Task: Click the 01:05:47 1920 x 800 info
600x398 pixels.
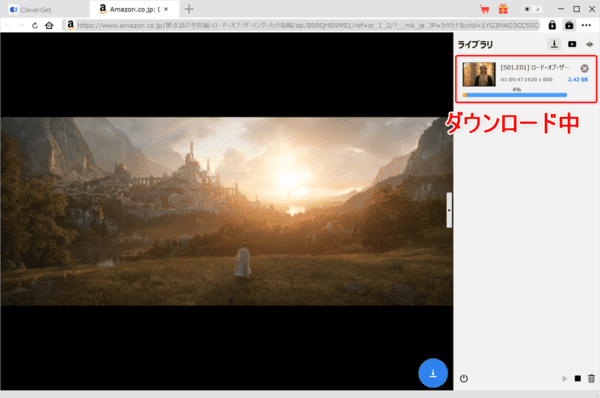Action: pyautogui.click(x=527, y=80)
